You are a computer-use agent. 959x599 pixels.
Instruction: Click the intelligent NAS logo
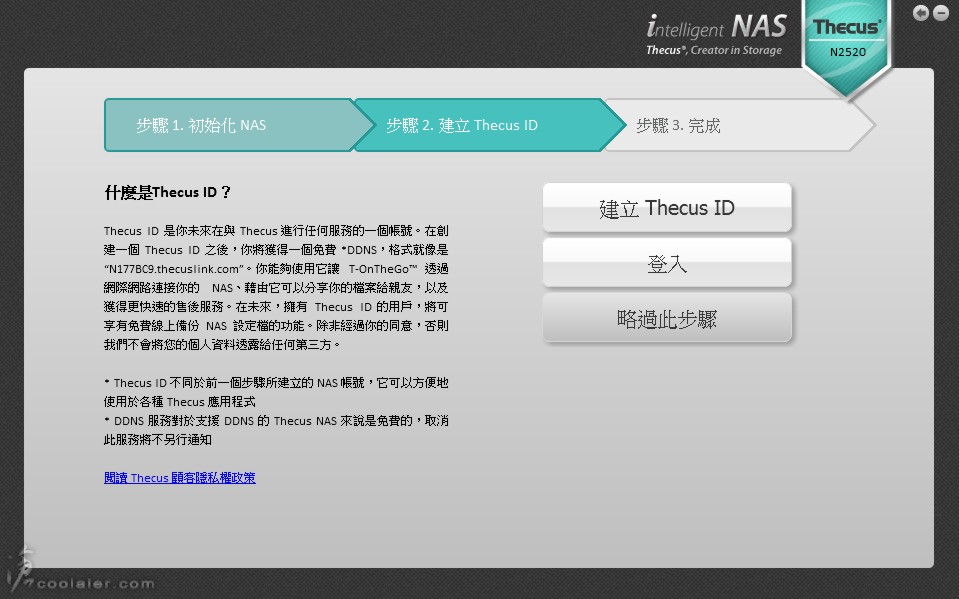coord(716,27)
